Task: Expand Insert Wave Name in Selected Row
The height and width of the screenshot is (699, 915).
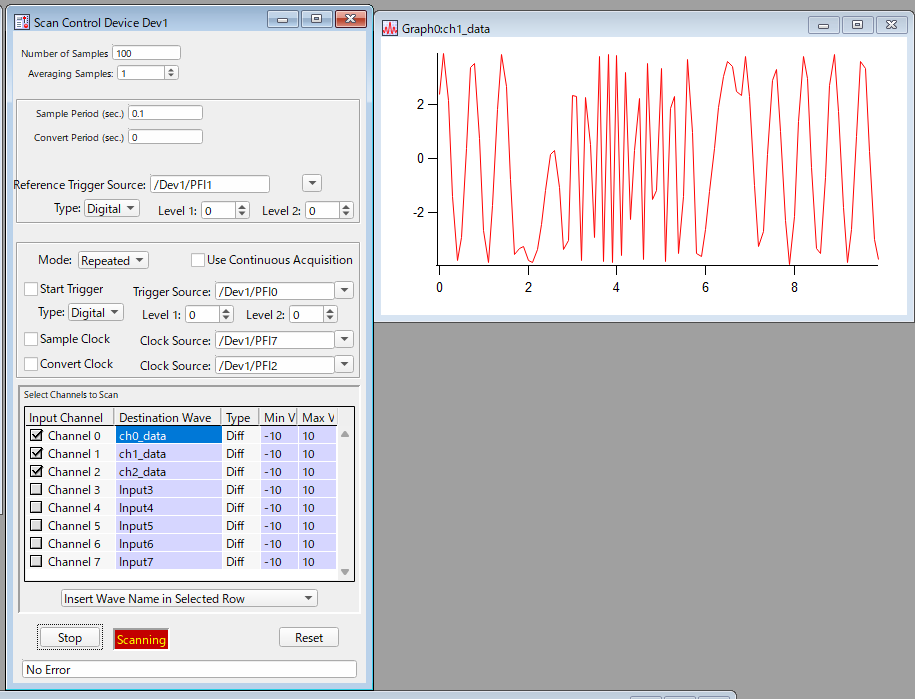Action: pos(189,599)
